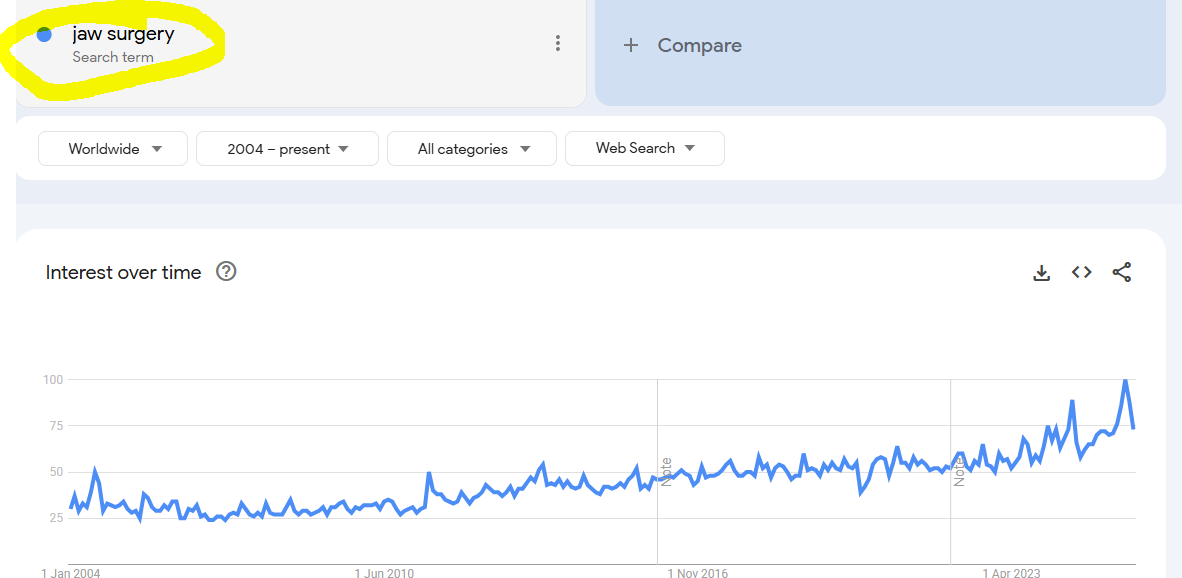Click the 1 Jun 2010 axis label
The height and width of the screenshot is (578, 1182).
pyautogui.click(x=384, y=573)
